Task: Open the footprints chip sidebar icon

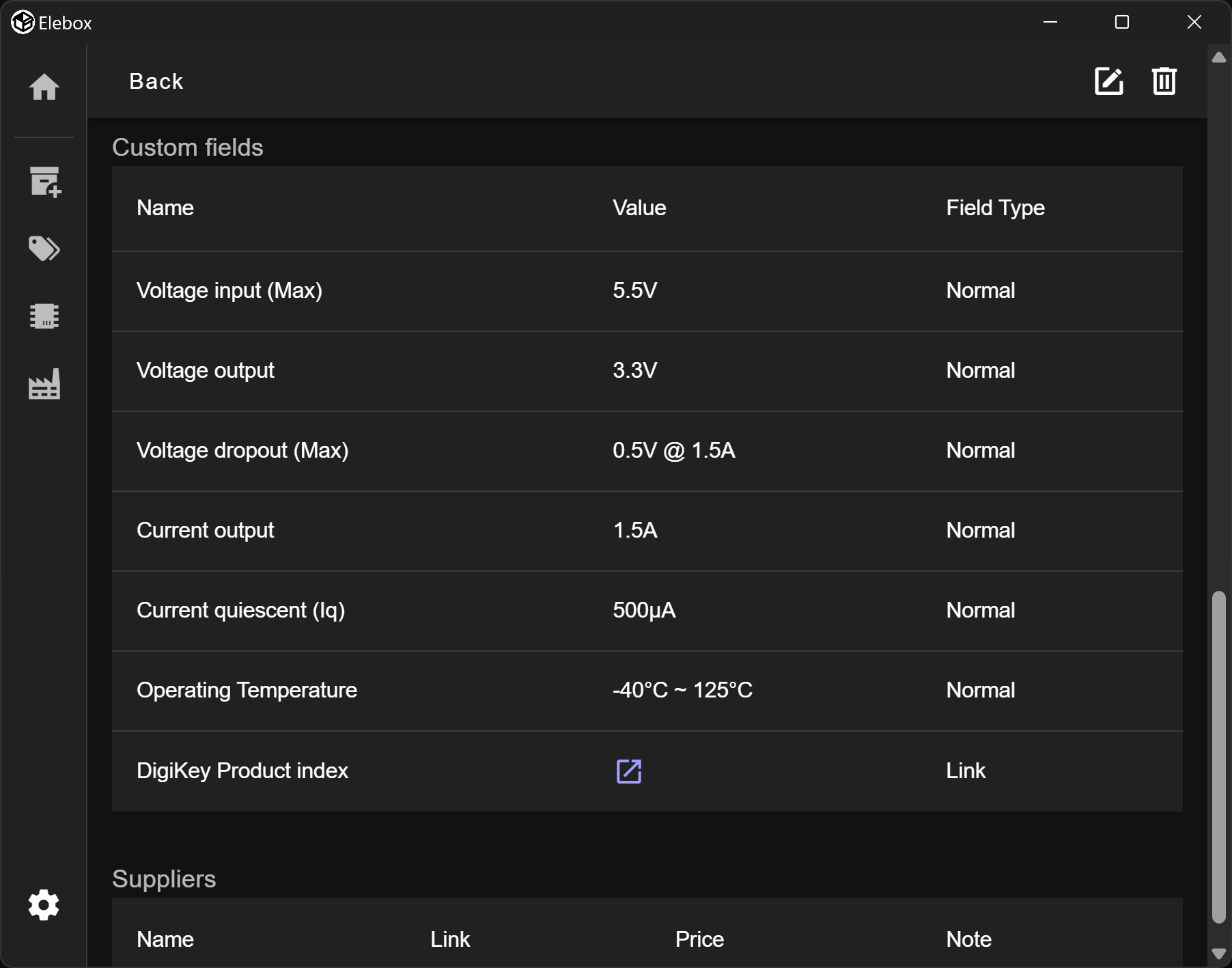Action: (x=44, y=316)
